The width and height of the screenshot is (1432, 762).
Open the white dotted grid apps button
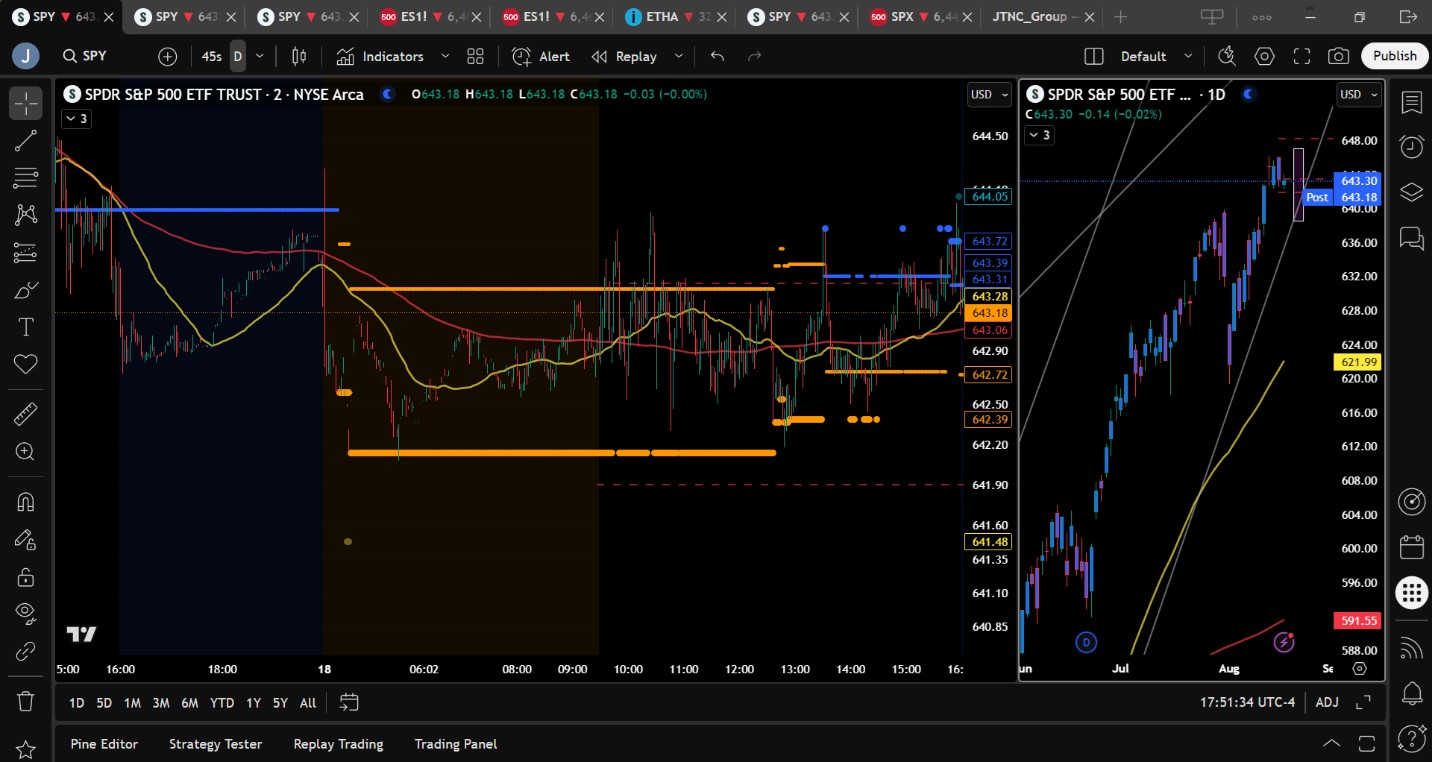click(x=1411, y=592)
